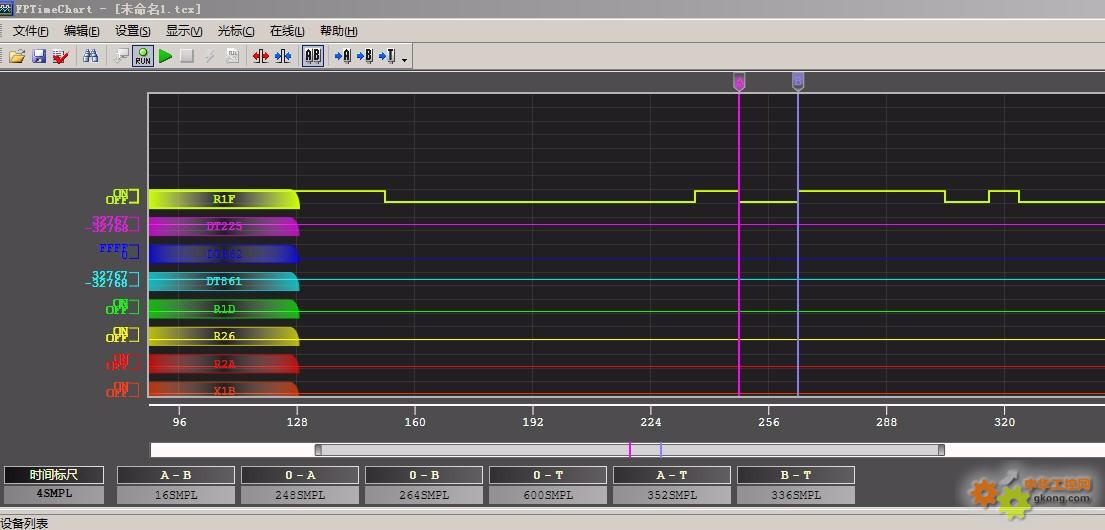Open the 在线(L) menu
This screenshot has width=1105, height=530.
[287, 31]
